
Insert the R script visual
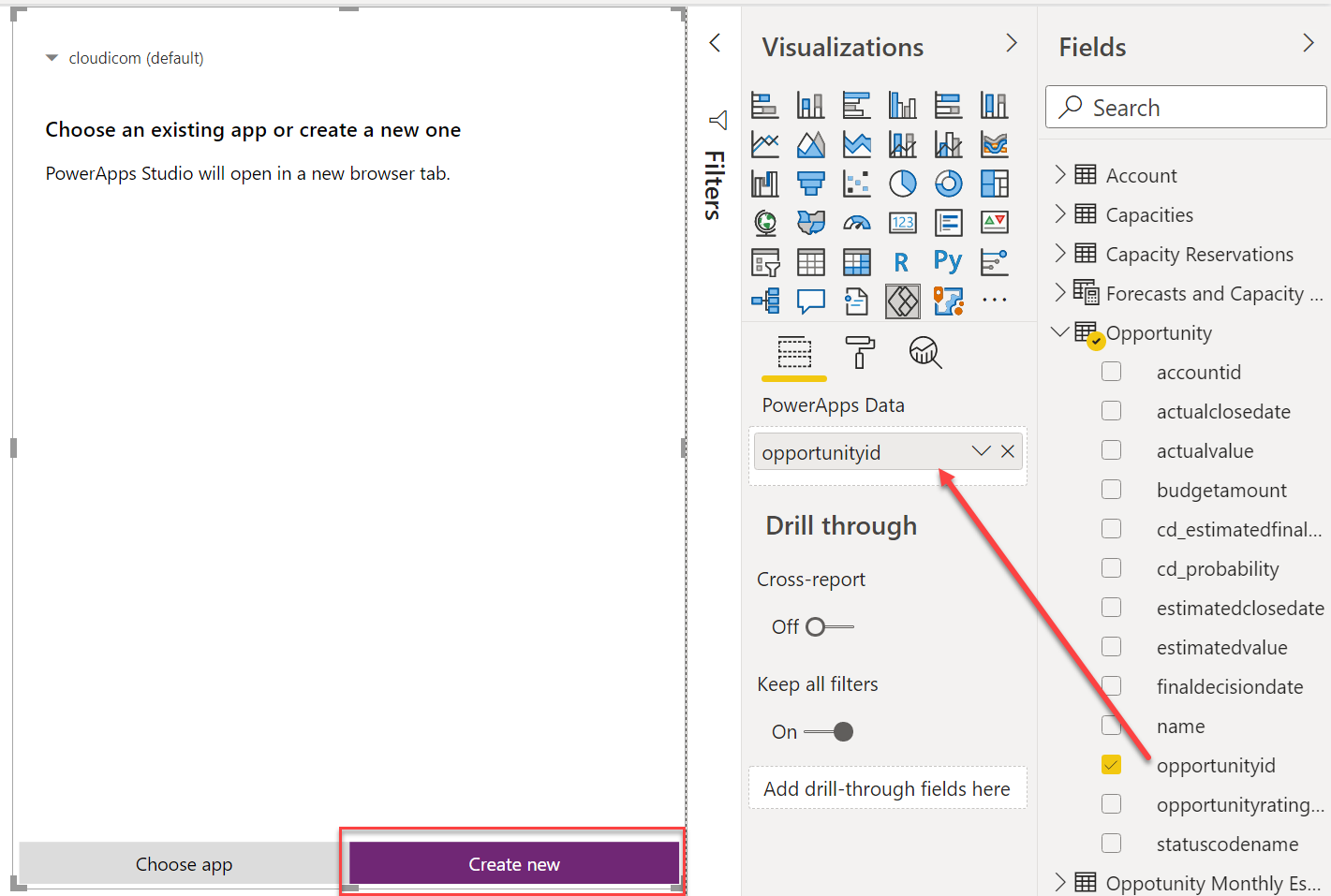pos(902,262)
